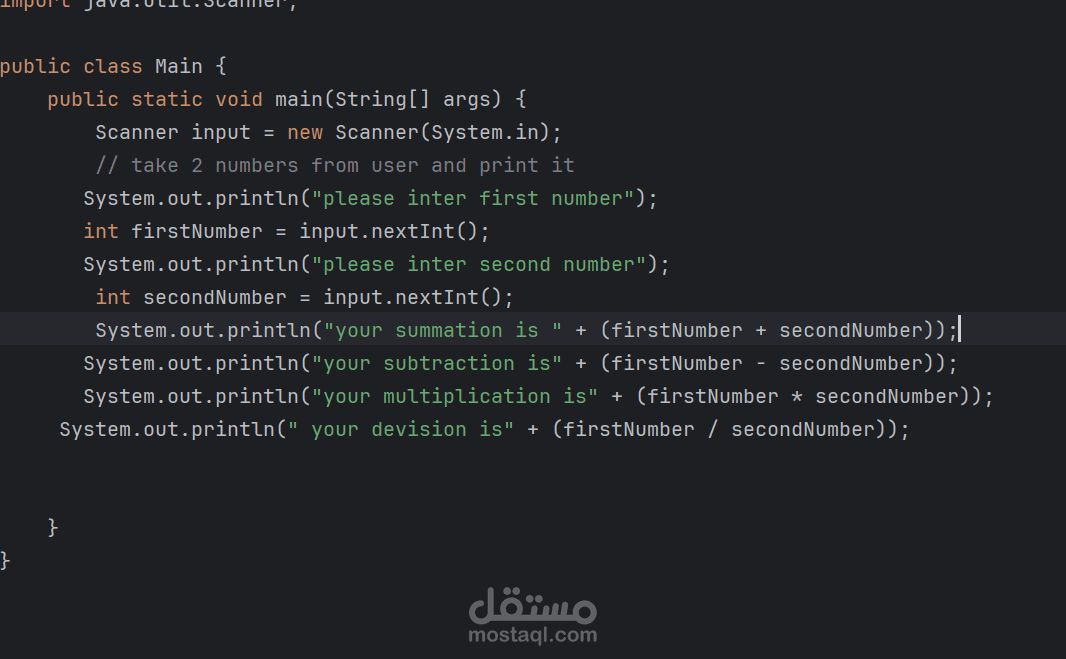The image size is (1066, 659).
Task: Click the Arabic mostaql logo
Action: (532, 603)
